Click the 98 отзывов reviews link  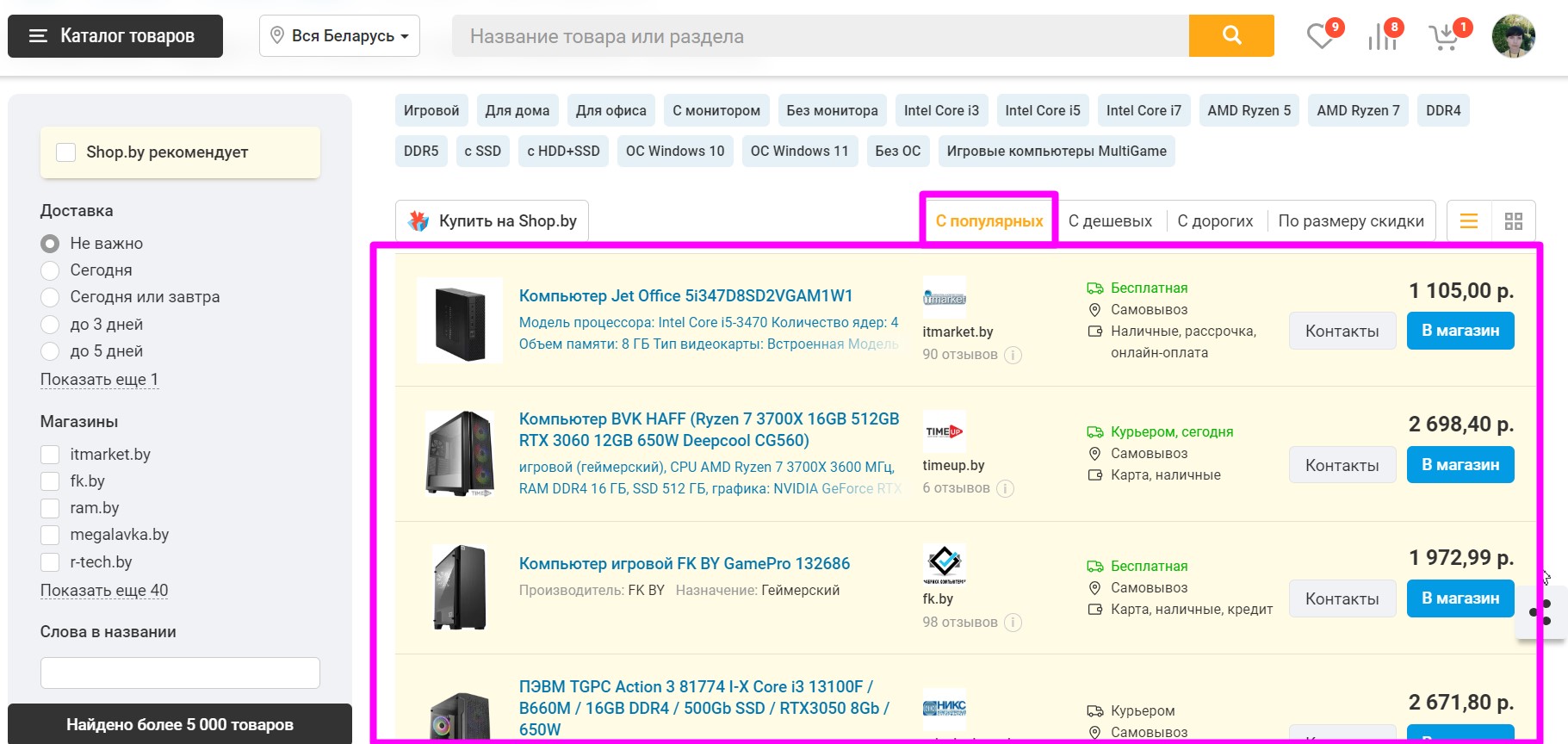(x=960, y=623)
